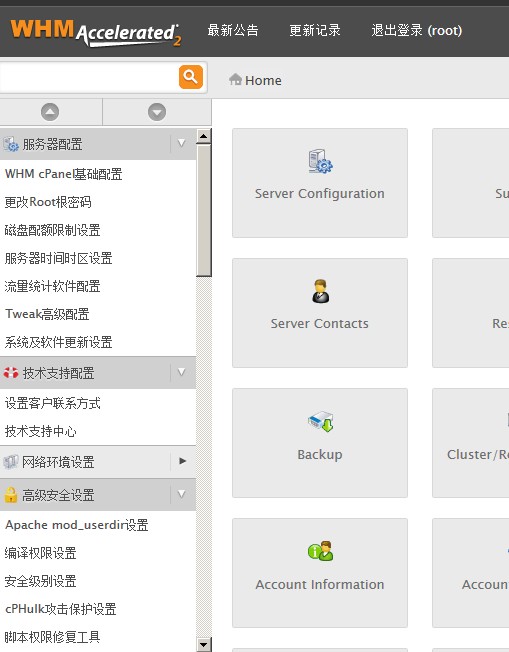The height and width of the screenshot is (652, 509).
Task: Click the WHM Accelerated logo
Action: pos(96,32)
